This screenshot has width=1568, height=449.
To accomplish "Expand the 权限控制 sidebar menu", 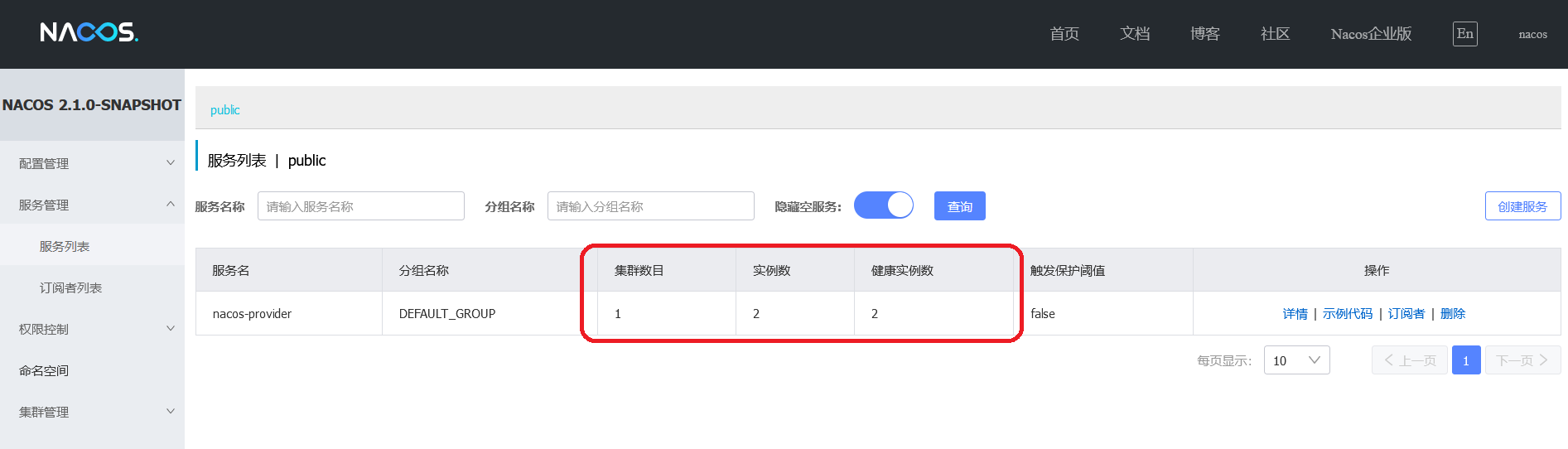I will pyautogui.click(x=92, y=329).
